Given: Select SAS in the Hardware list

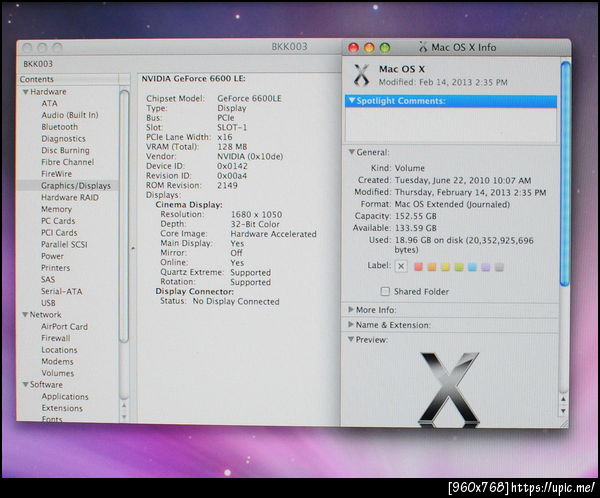Looking at the screenshot, I should (x=48, y=279).
